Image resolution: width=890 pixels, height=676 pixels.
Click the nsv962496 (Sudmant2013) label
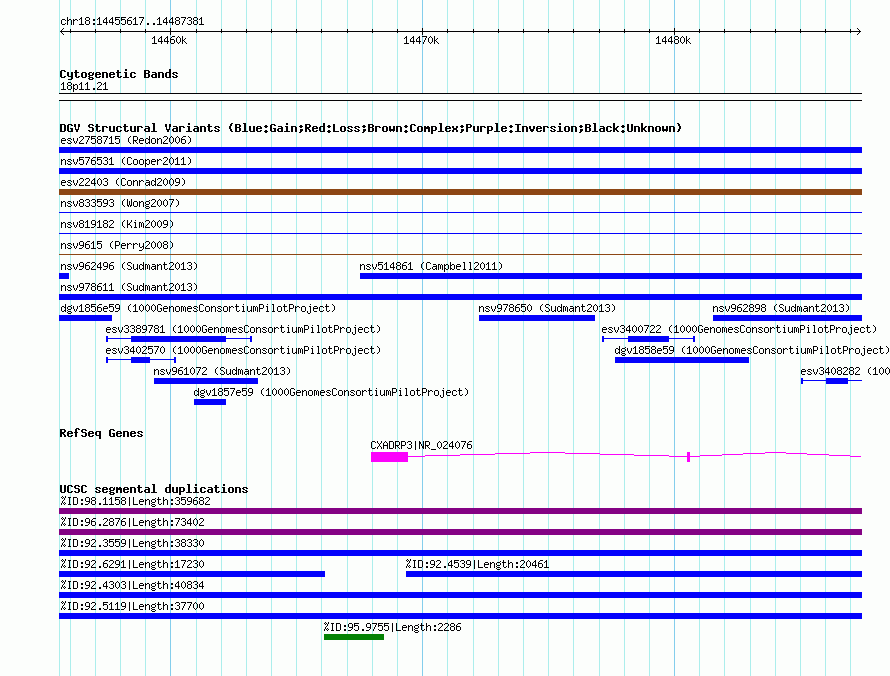(x=129, y=266)
